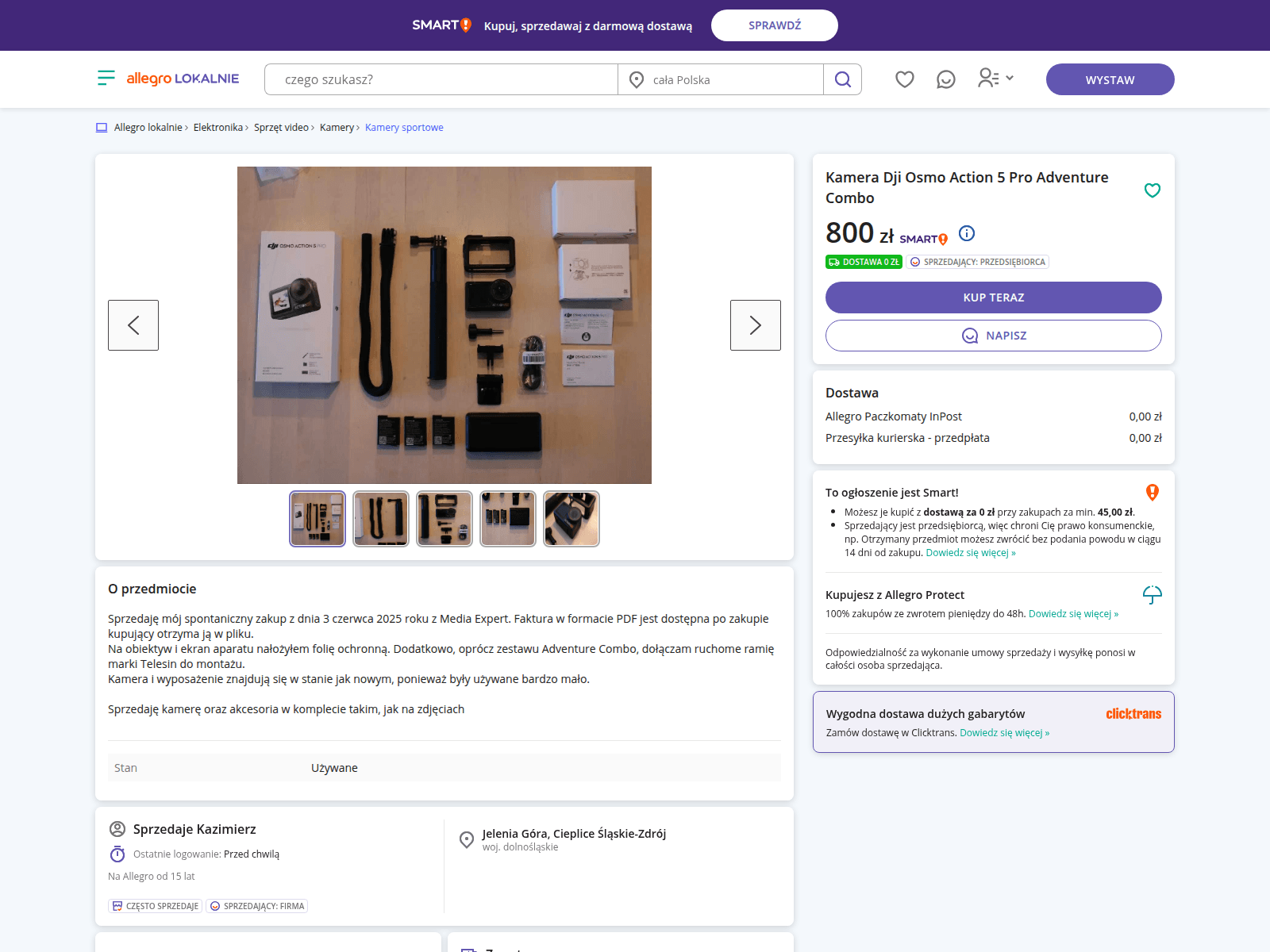Go to the Elektronika breadcrumb
1270x952 pixels.
pos(217,128)
